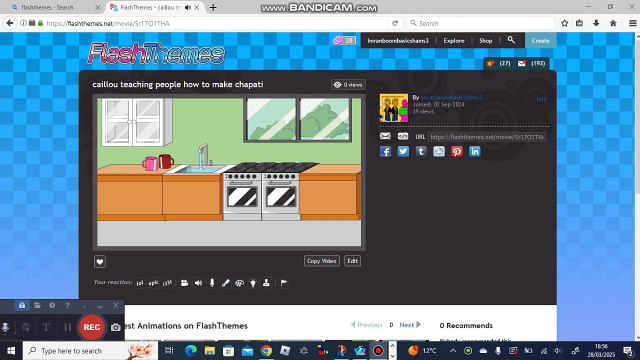Open Bandicam help question mark

coord(67,305)
